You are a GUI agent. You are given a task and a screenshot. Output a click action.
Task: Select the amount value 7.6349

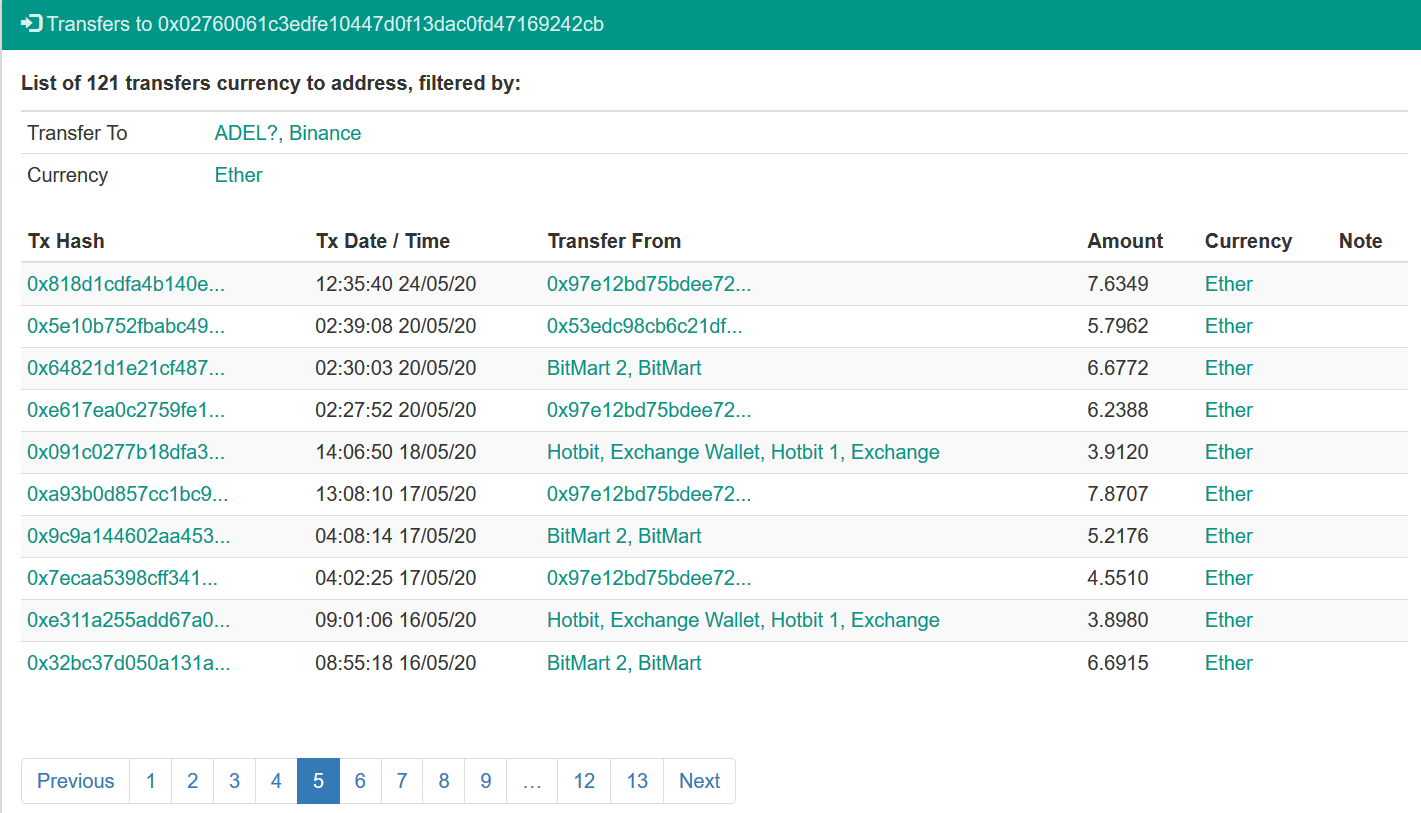[1118, 284]
